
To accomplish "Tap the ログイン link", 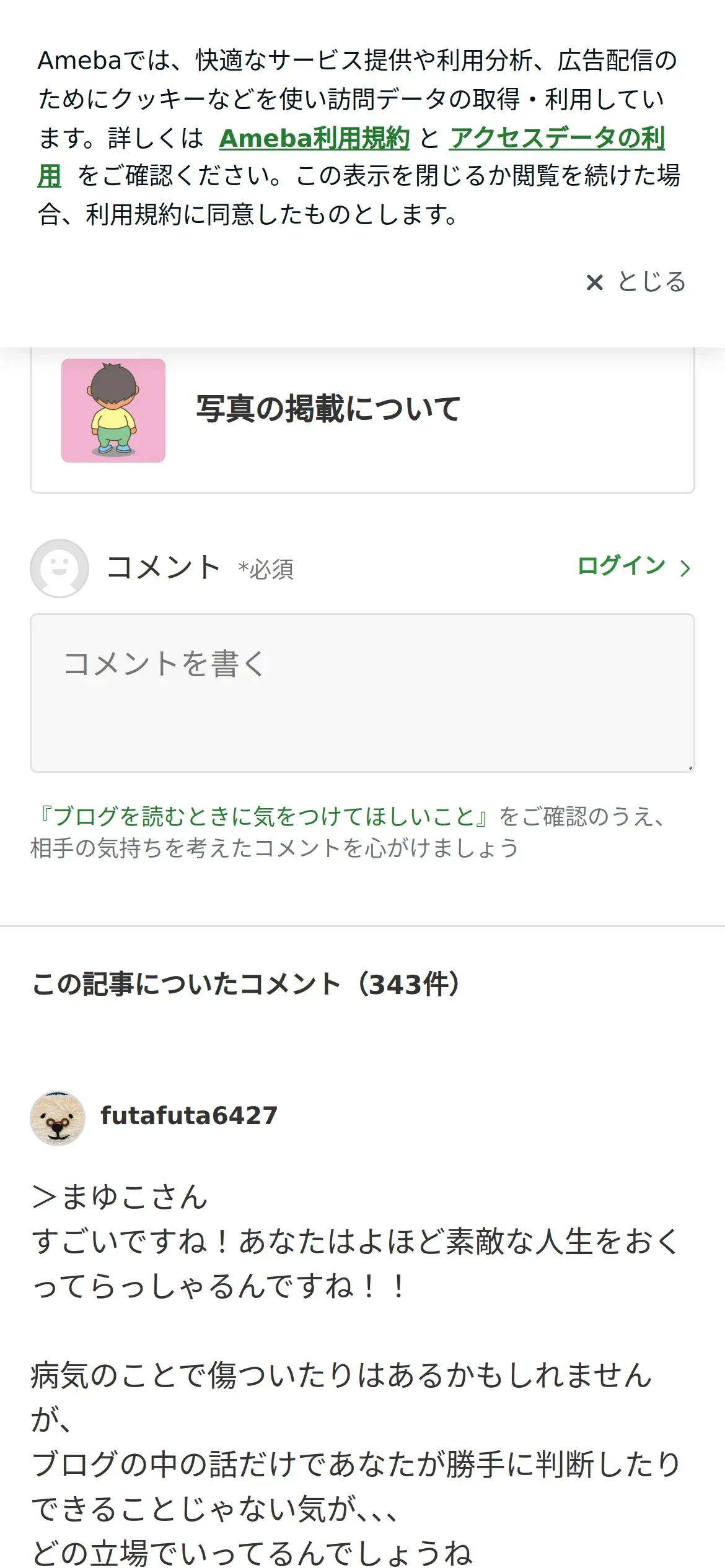I will click(x=621, y=565).
